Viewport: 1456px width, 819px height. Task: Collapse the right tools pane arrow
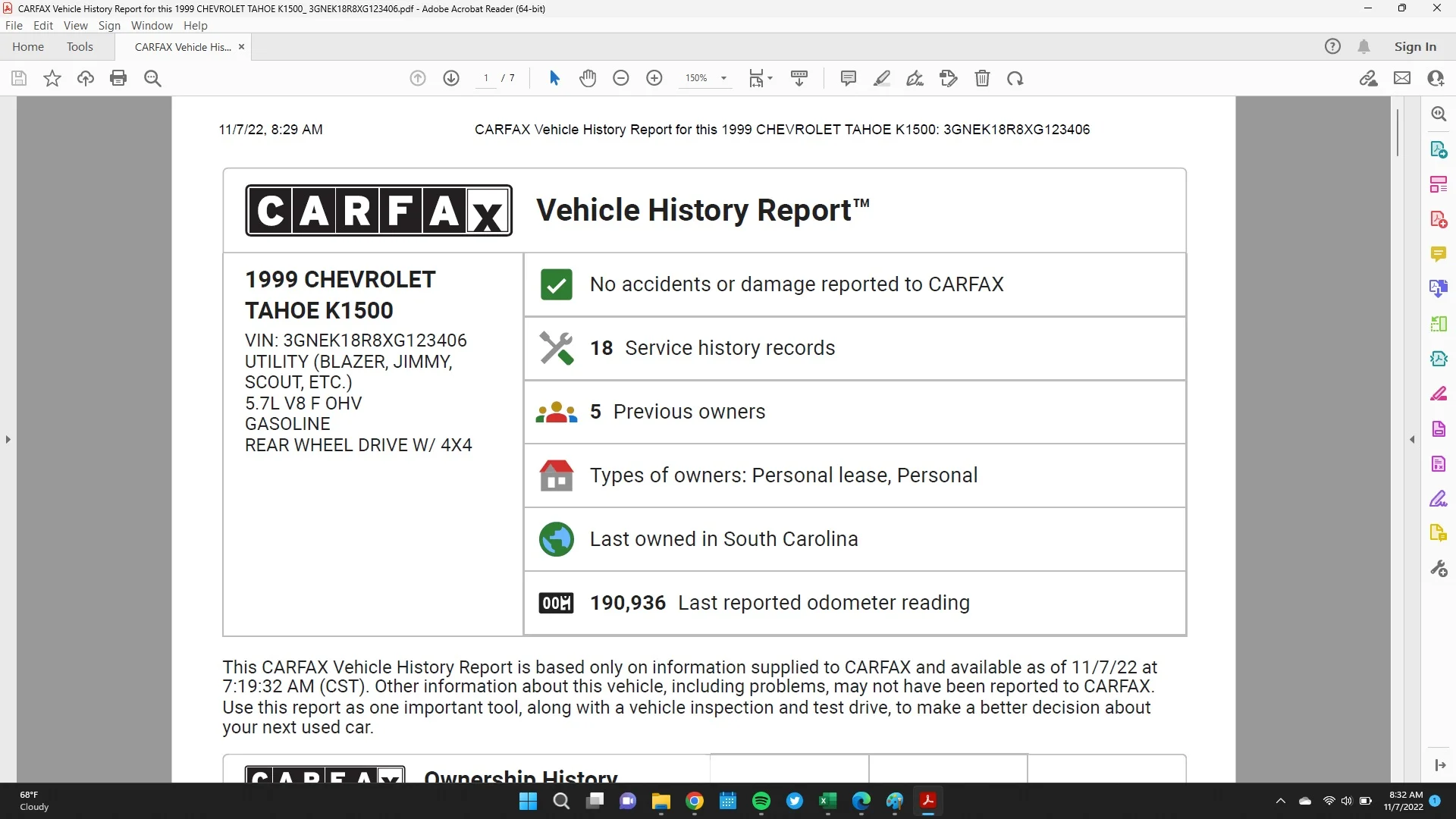[1412, 439]
